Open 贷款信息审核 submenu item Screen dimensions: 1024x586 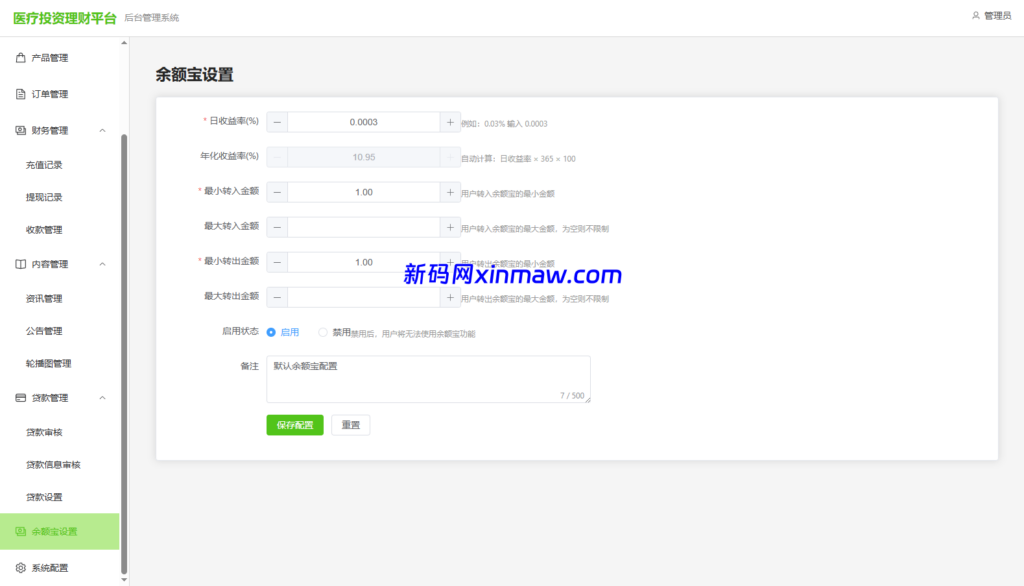point(59,465)
